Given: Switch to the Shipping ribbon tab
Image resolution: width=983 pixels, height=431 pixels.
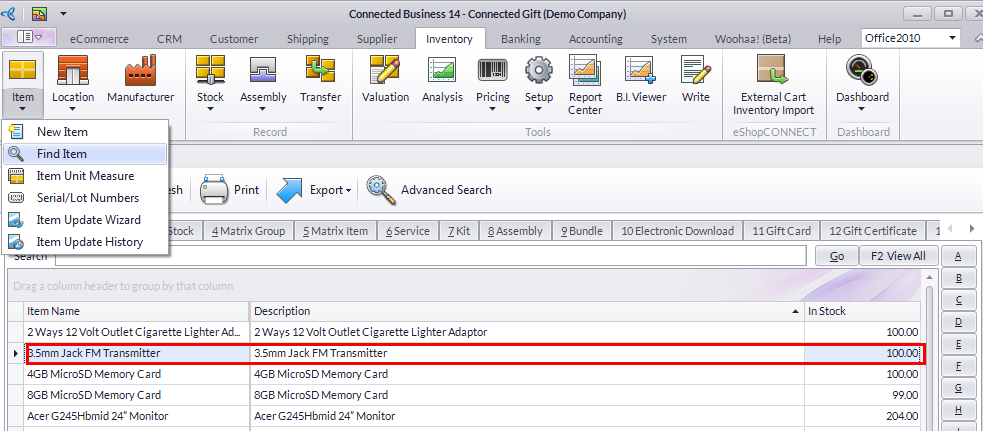Looking at the screenshot, I should 308,38.
